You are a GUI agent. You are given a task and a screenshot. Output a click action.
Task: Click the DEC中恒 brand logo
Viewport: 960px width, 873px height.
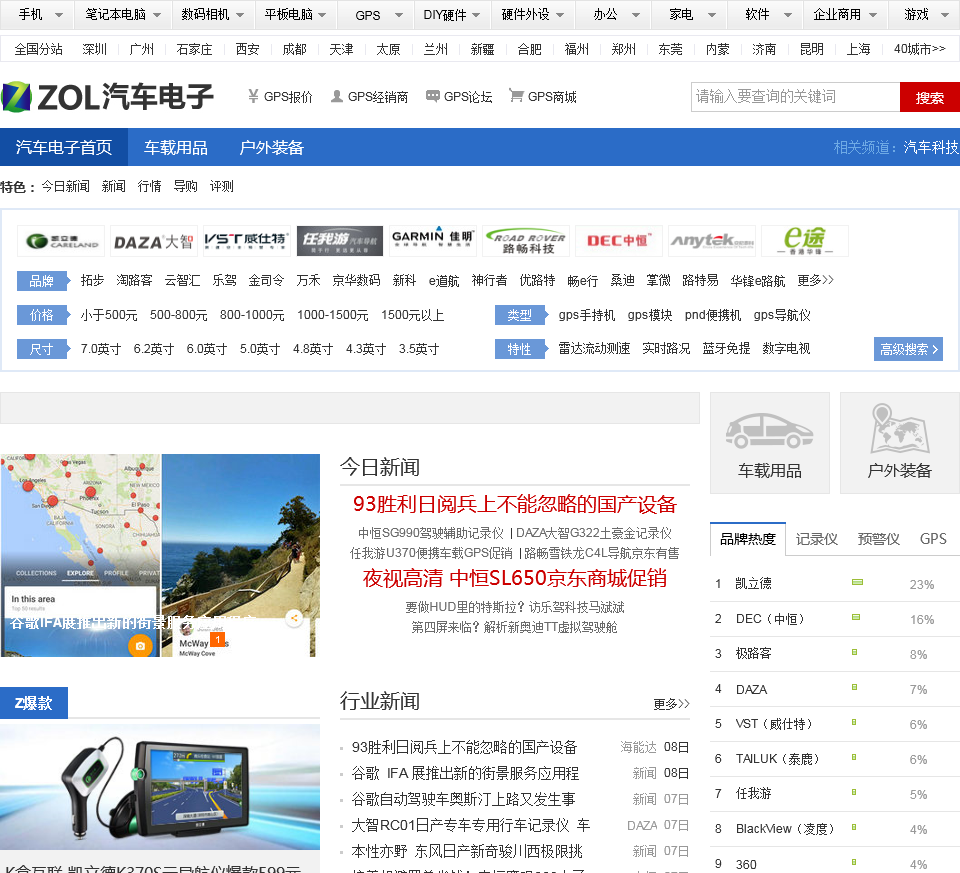pyautogui.click(x=619, y=241)
